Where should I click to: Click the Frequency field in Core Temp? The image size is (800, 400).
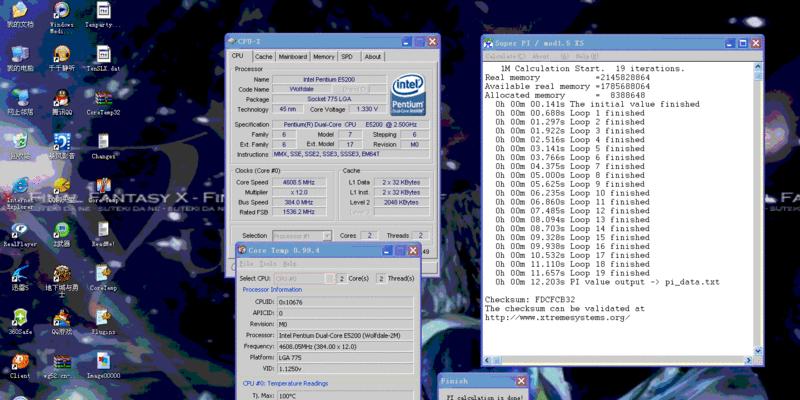pyautogui.click(x=345, y=346)
